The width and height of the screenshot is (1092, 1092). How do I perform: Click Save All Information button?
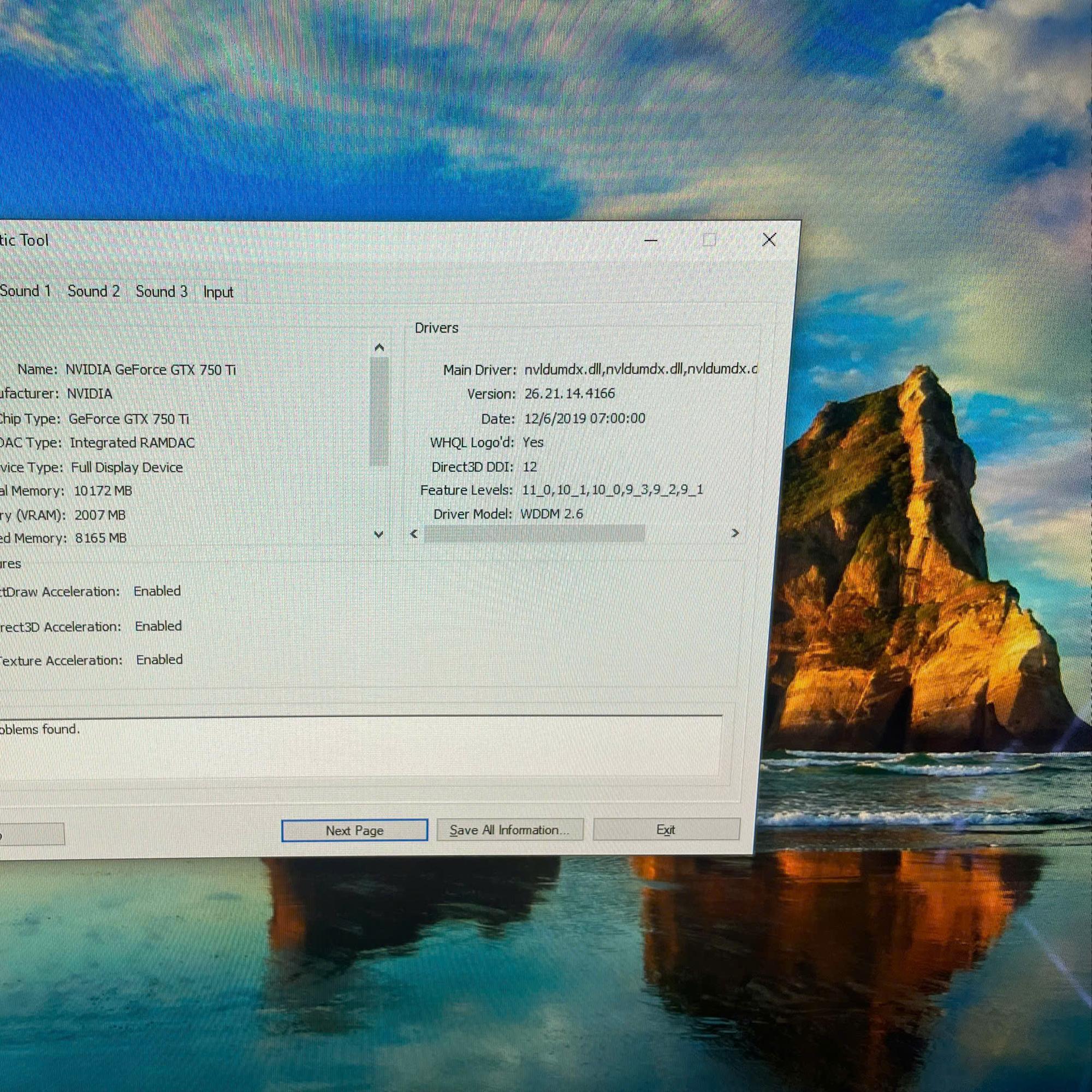(509, 830)
